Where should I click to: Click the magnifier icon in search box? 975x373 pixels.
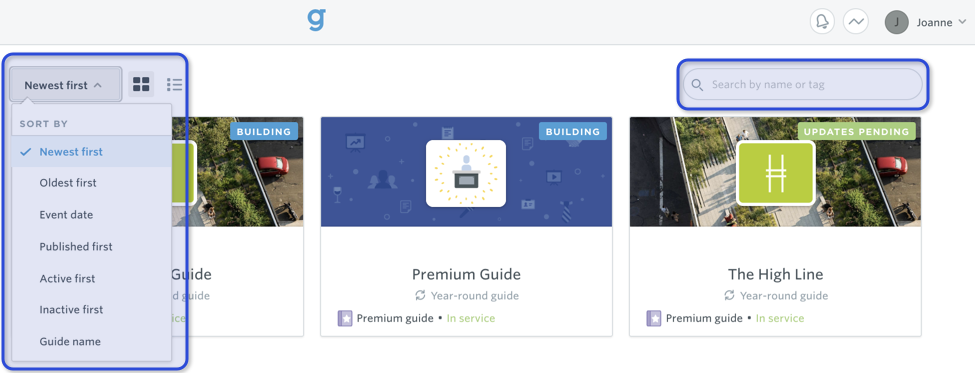coord(698,85)
